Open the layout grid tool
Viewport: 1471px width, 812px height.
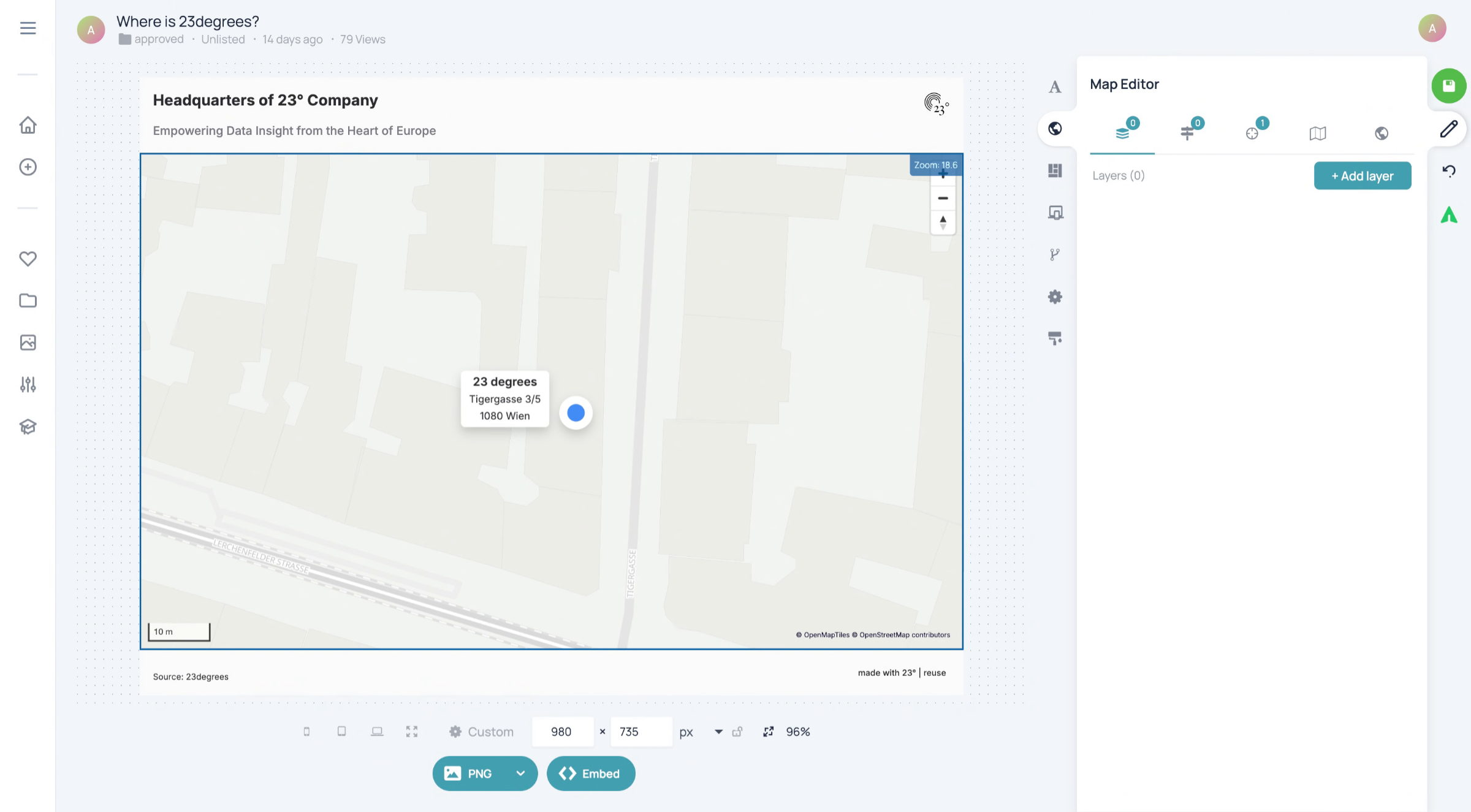click(1055, 170)
